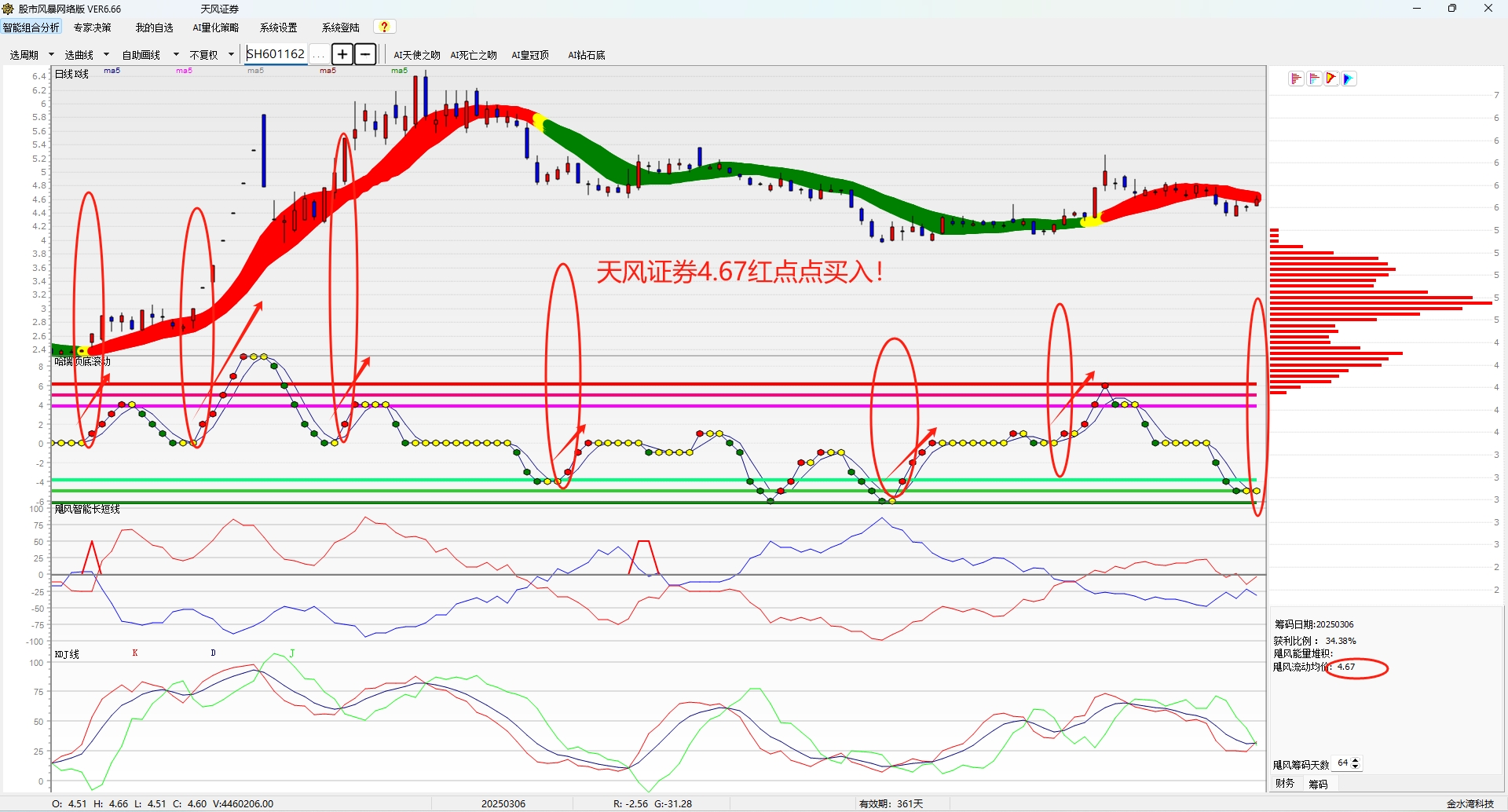The image size is (1508, 812).
Task: Click the application logo icon in title bar
Action: (8, 9)
